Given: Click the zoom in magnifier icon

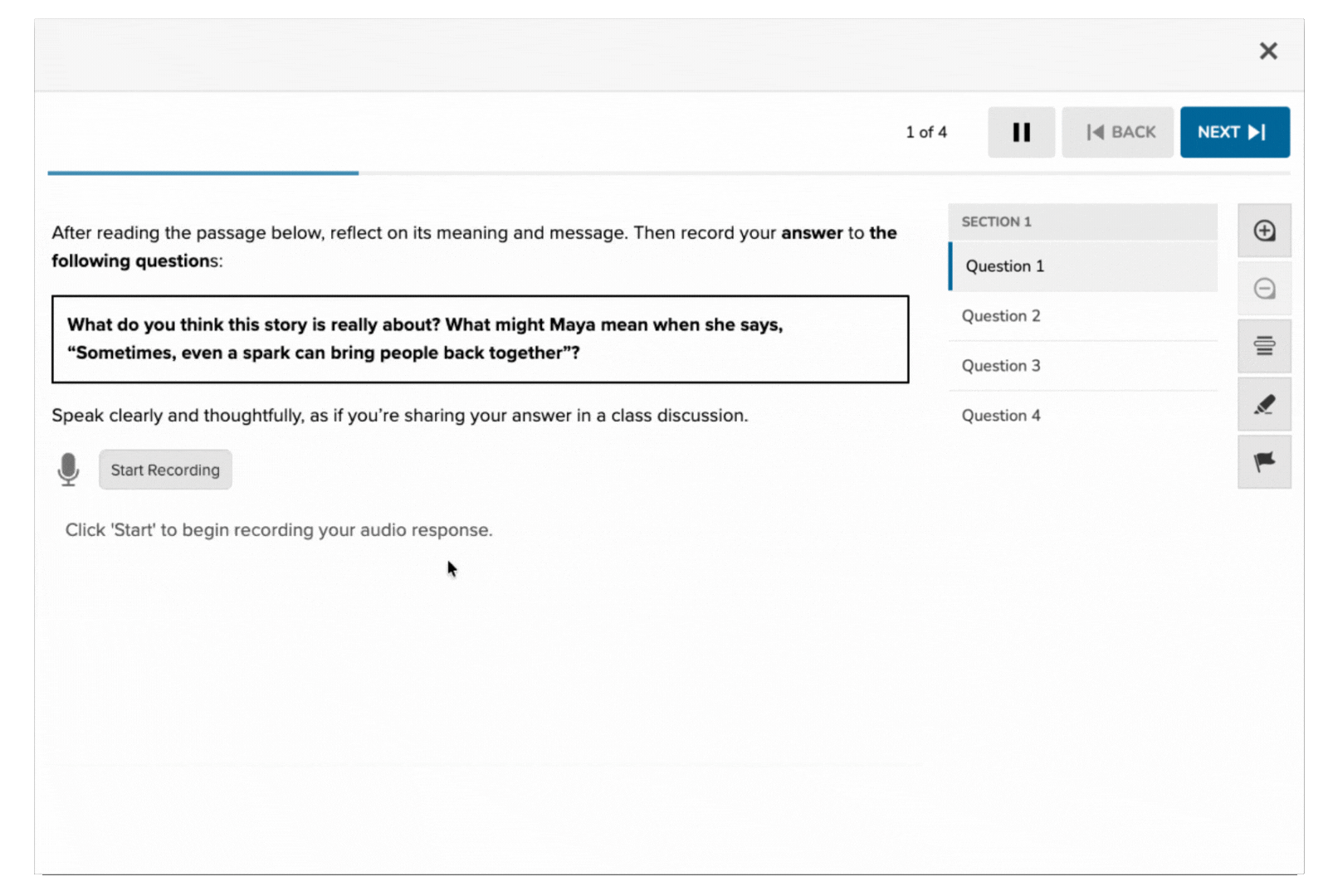Looking at the screenshot, I should click(1264, 231).
